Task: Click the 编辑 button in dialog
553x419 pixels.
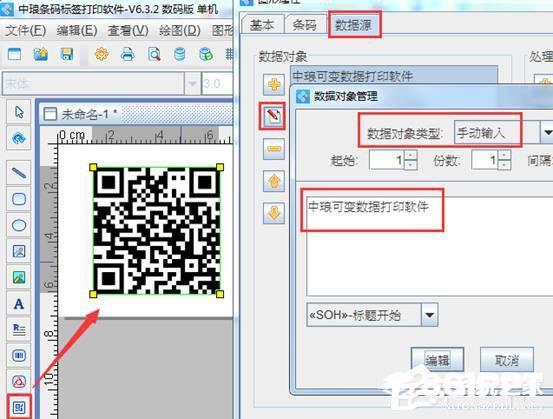Action: (x=437, y=360)
